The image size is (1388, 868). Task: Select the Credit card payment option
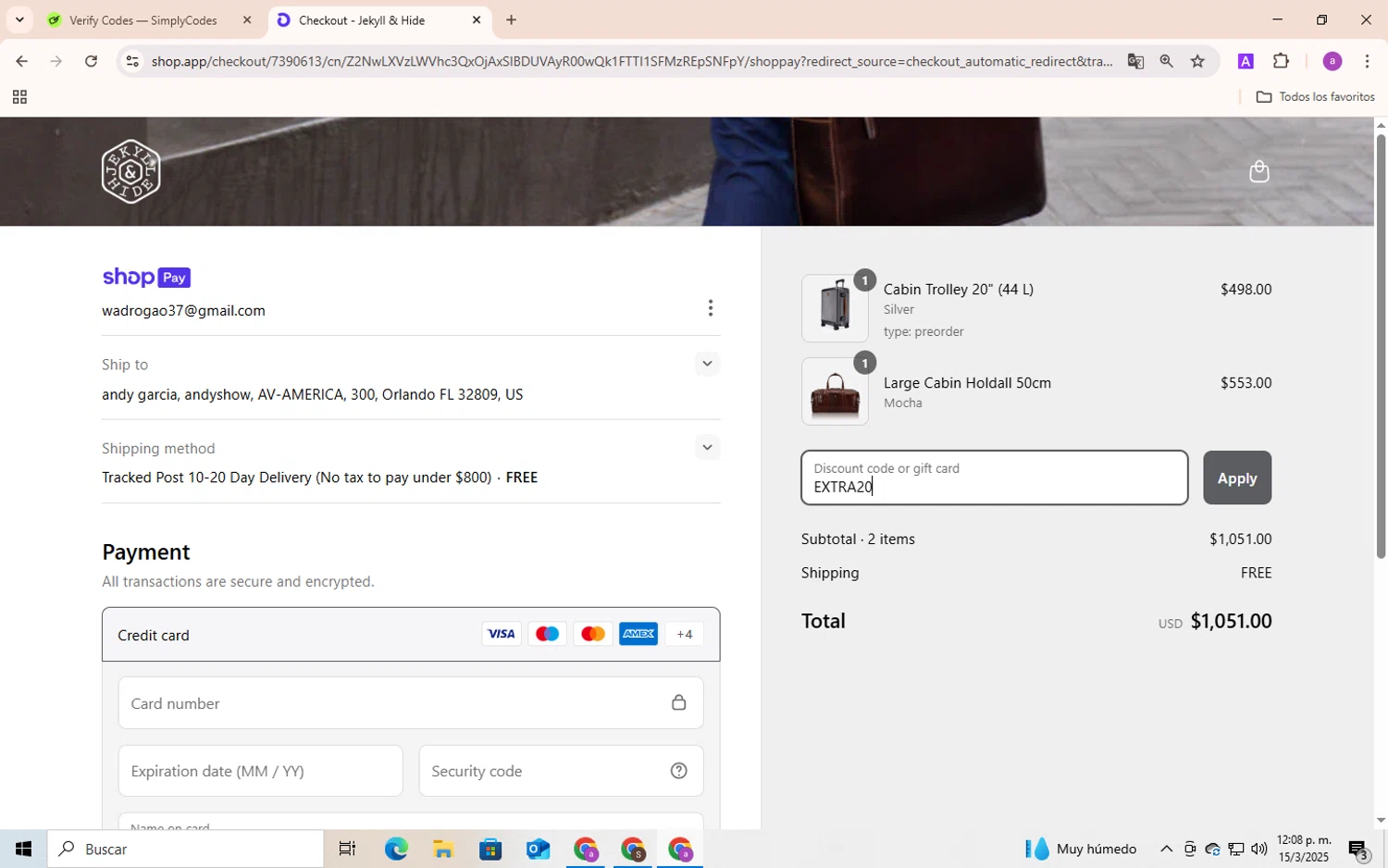coord(411,635)
